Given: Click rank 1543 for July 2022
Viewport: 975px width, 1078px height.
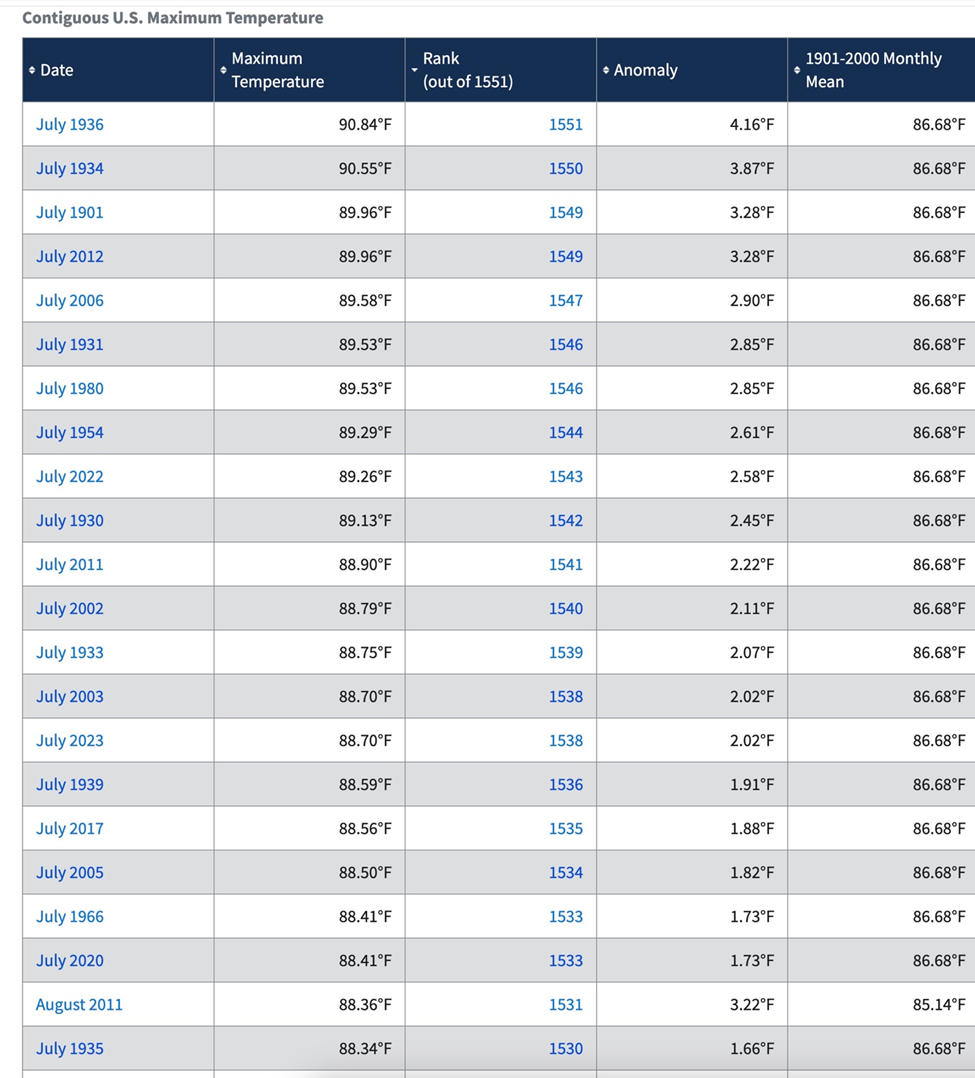Looking at the screenshot, I should (x=565, y=476).
